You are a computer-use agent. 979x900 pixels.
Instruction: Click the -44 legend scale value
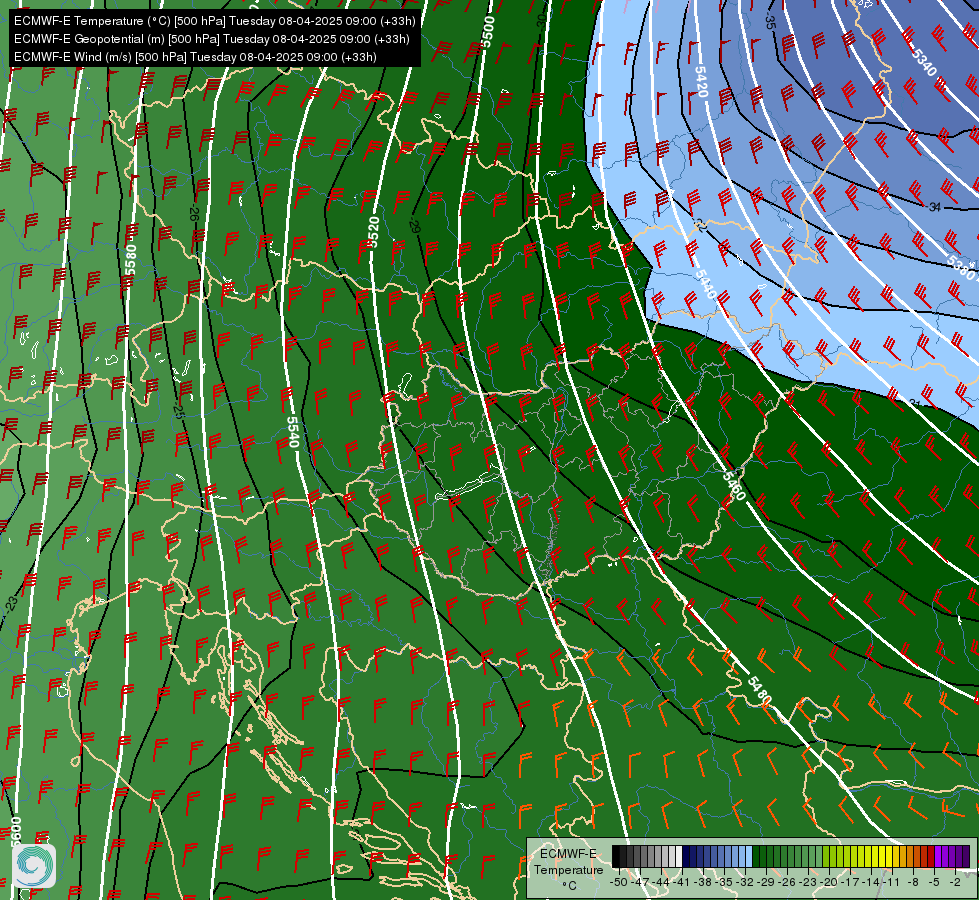coord(661,882)
